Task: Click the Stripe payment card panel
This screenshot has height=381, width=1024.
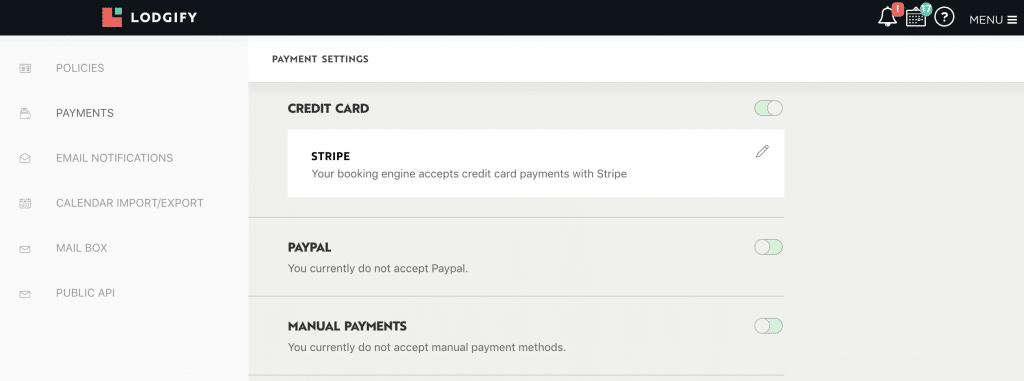Action: tap(536, 163)
